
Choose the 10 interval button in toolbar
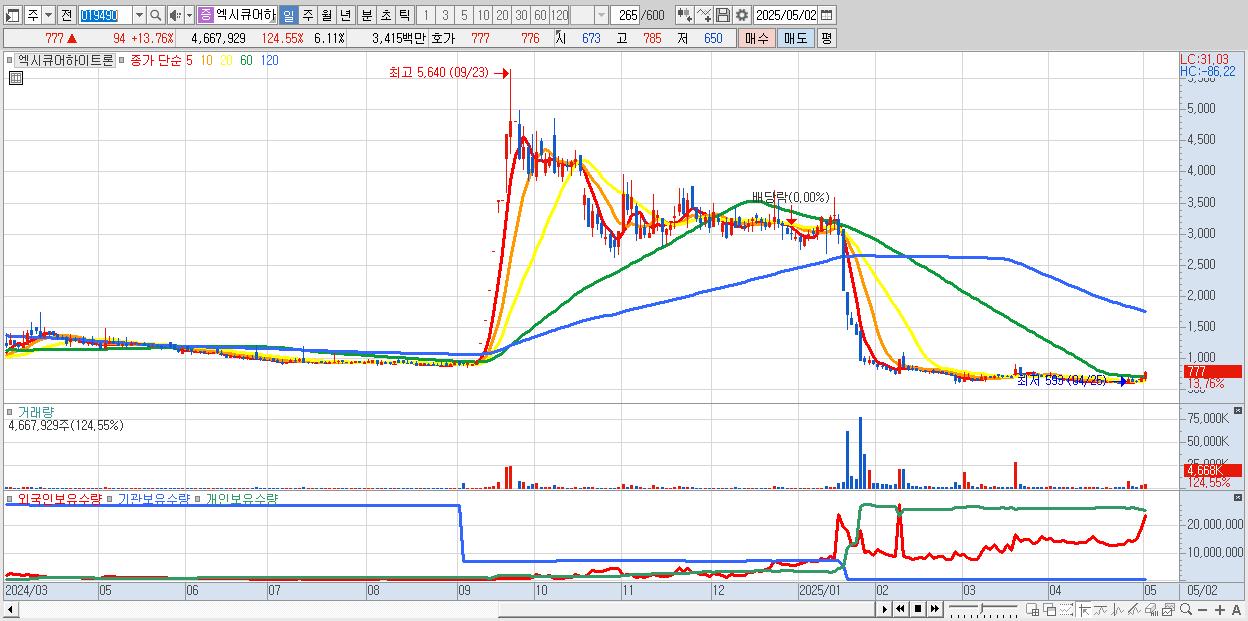[483, 15]
